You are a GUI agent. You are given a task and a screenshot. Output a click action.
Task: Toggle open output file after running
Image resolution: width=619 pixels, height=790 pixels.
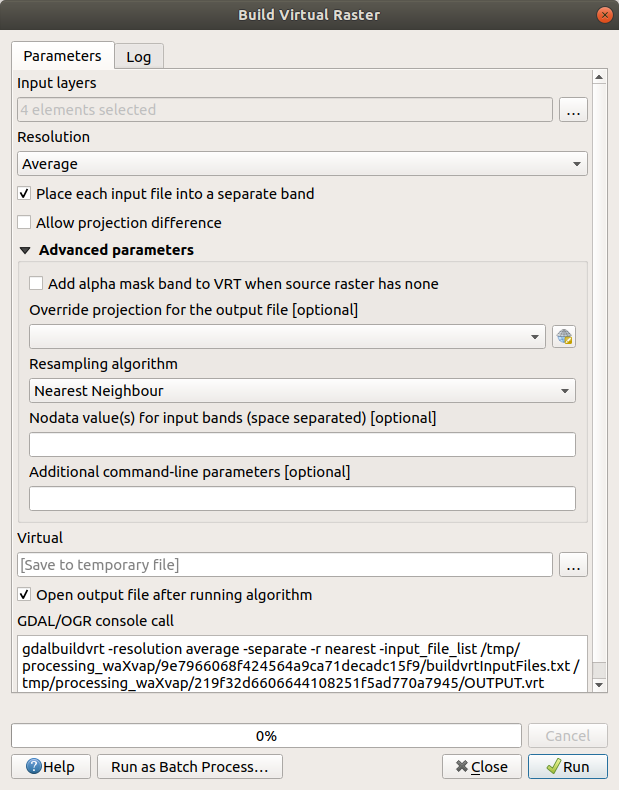pyautogui.click(x=24, y=595)
